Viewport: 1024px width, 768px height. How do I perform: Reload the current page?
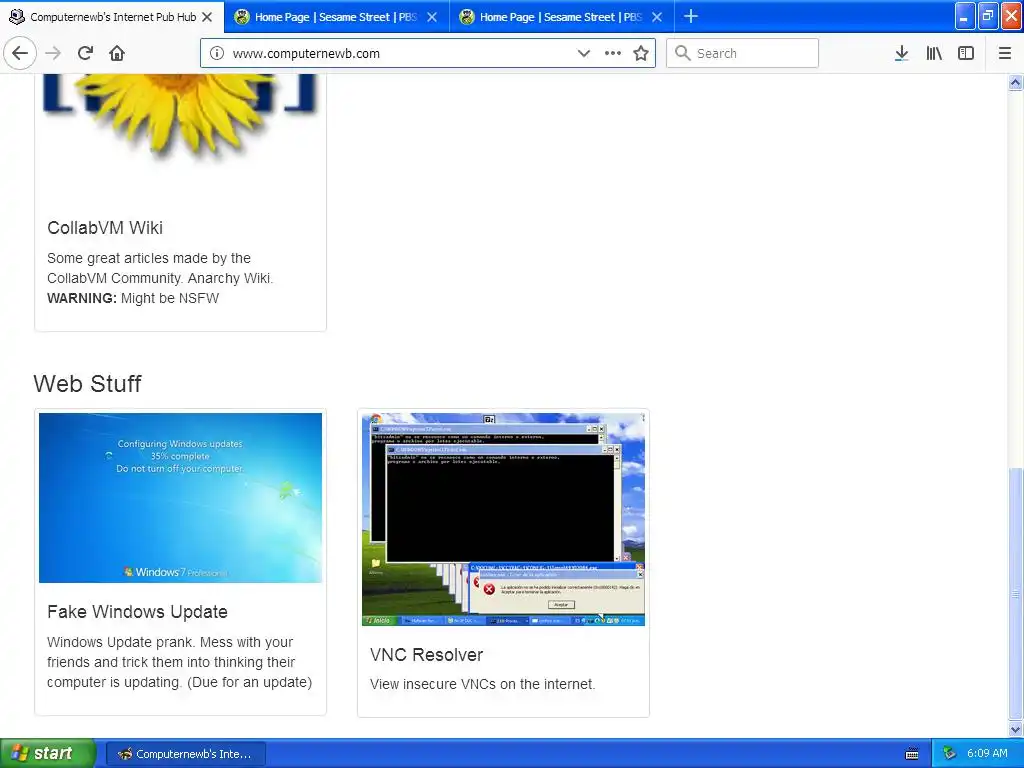click(x=85, y=53)
